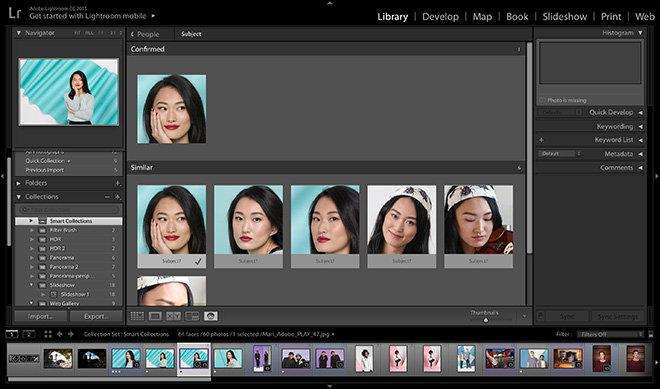Click the Sync Settings button
Screen dimensions: 660x389
(617, 316)
